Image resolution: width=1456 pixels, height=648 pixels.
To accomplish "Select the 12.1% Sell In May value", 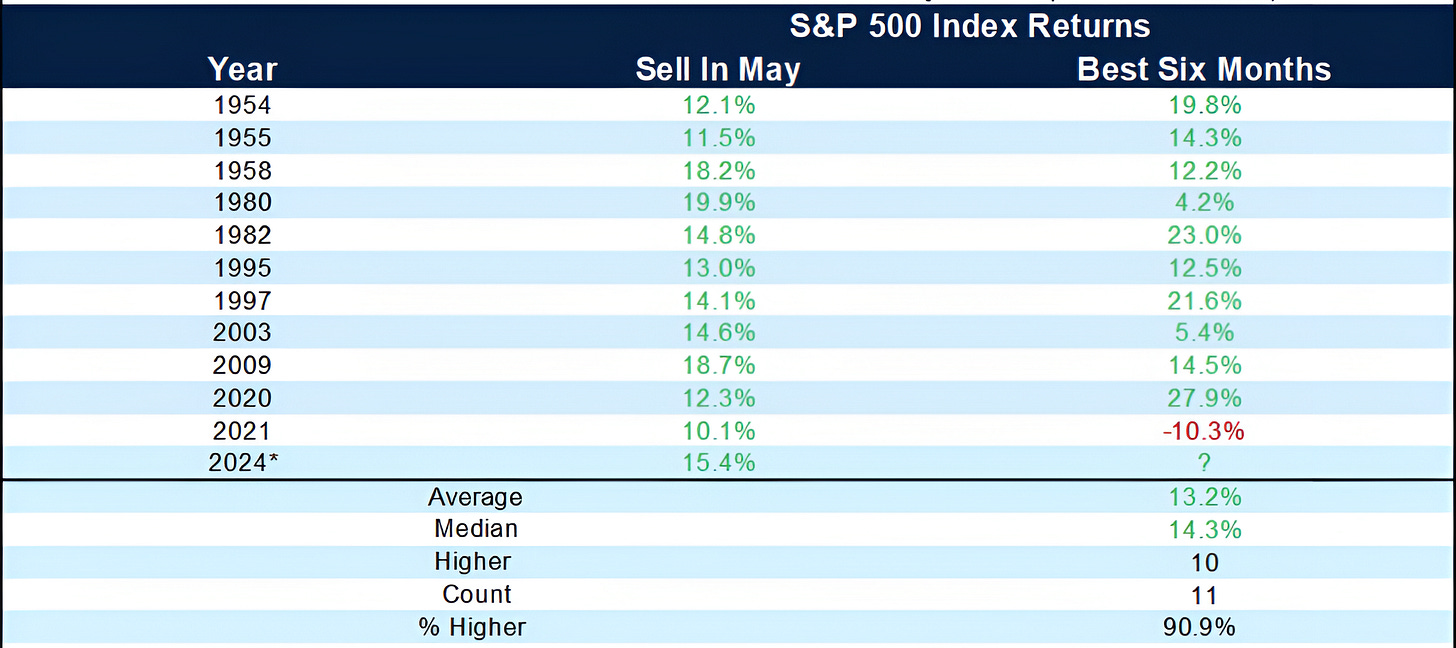I will pos(719,105).
